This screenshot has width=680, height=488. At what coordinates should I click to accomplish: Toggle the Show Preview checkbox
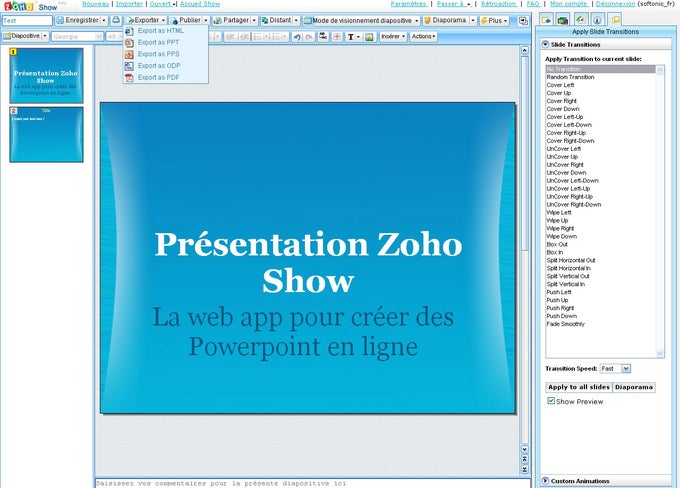point(551,401)
